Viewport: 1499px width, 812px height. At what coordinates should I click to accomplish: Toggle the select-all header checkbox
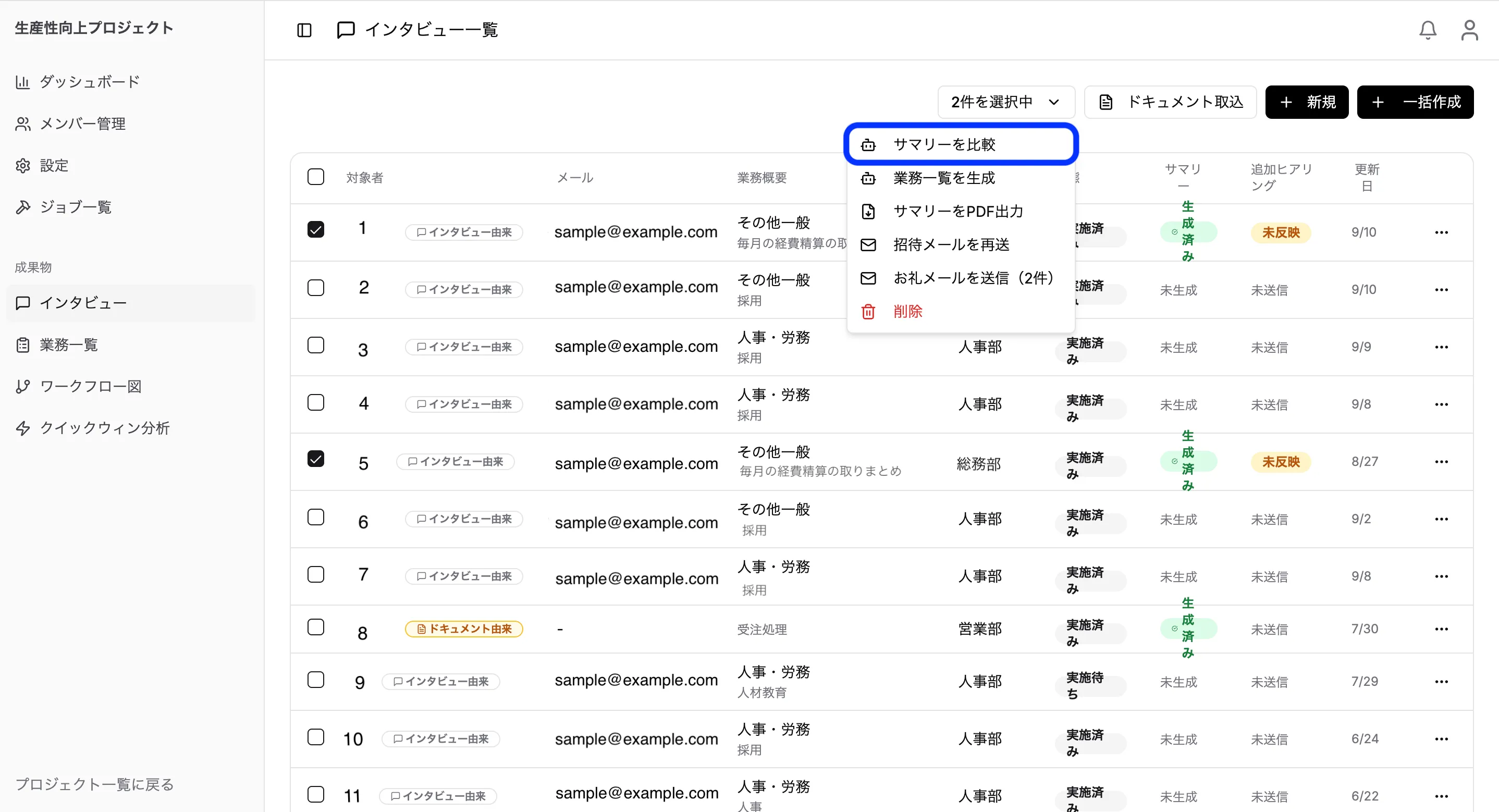pos(315,177)
